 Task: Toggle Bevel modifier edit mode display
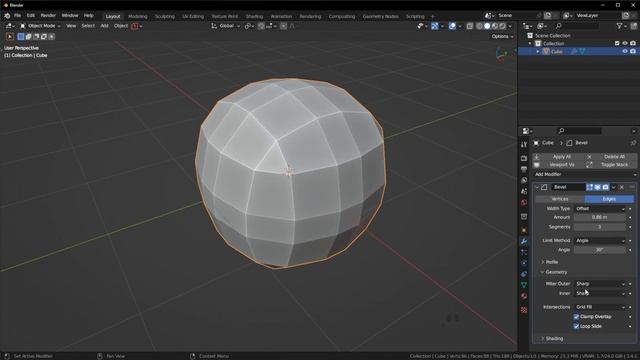(590, 187)
